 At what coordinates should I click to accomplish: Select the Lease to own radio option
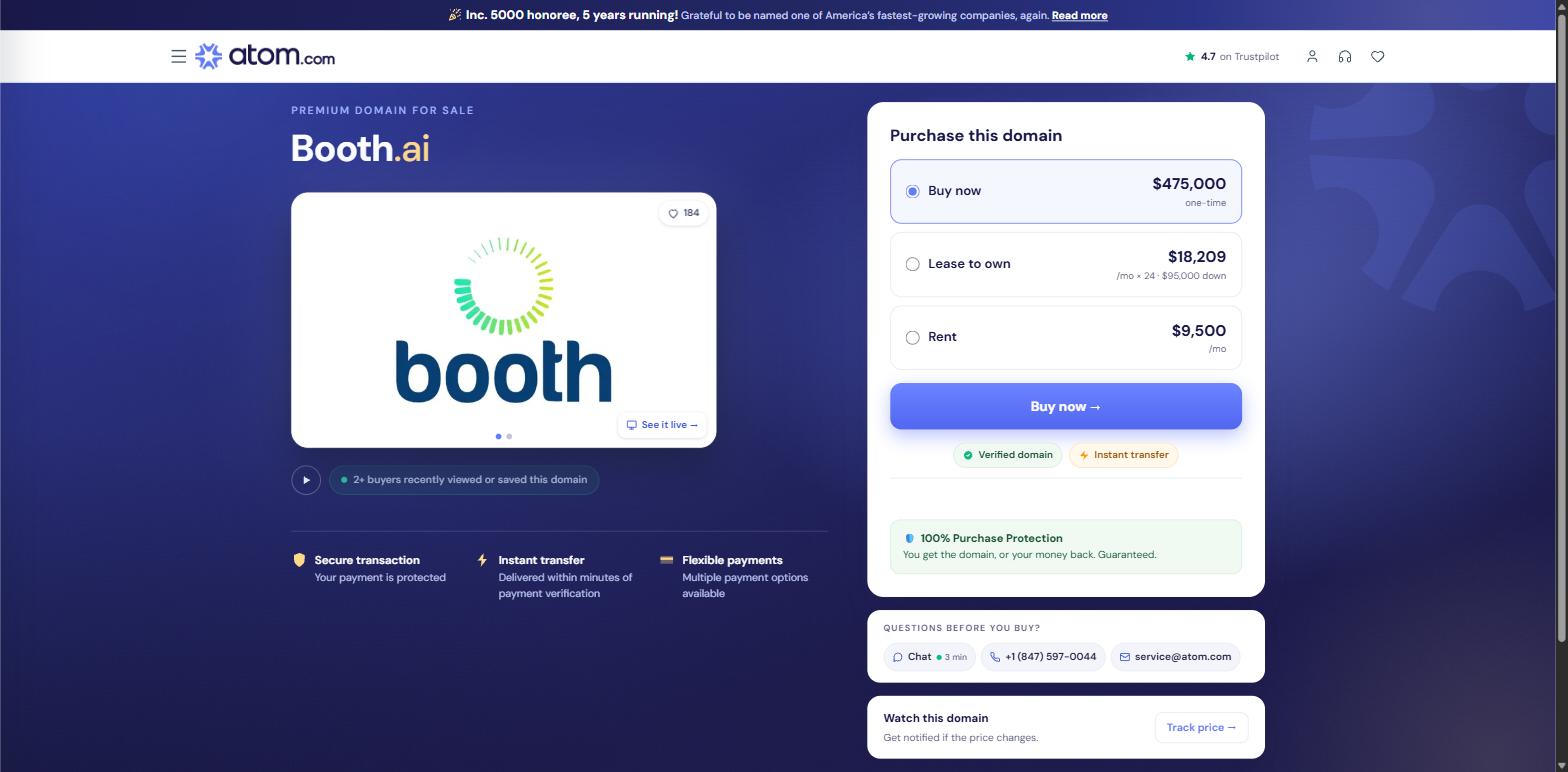coord(912,264)
